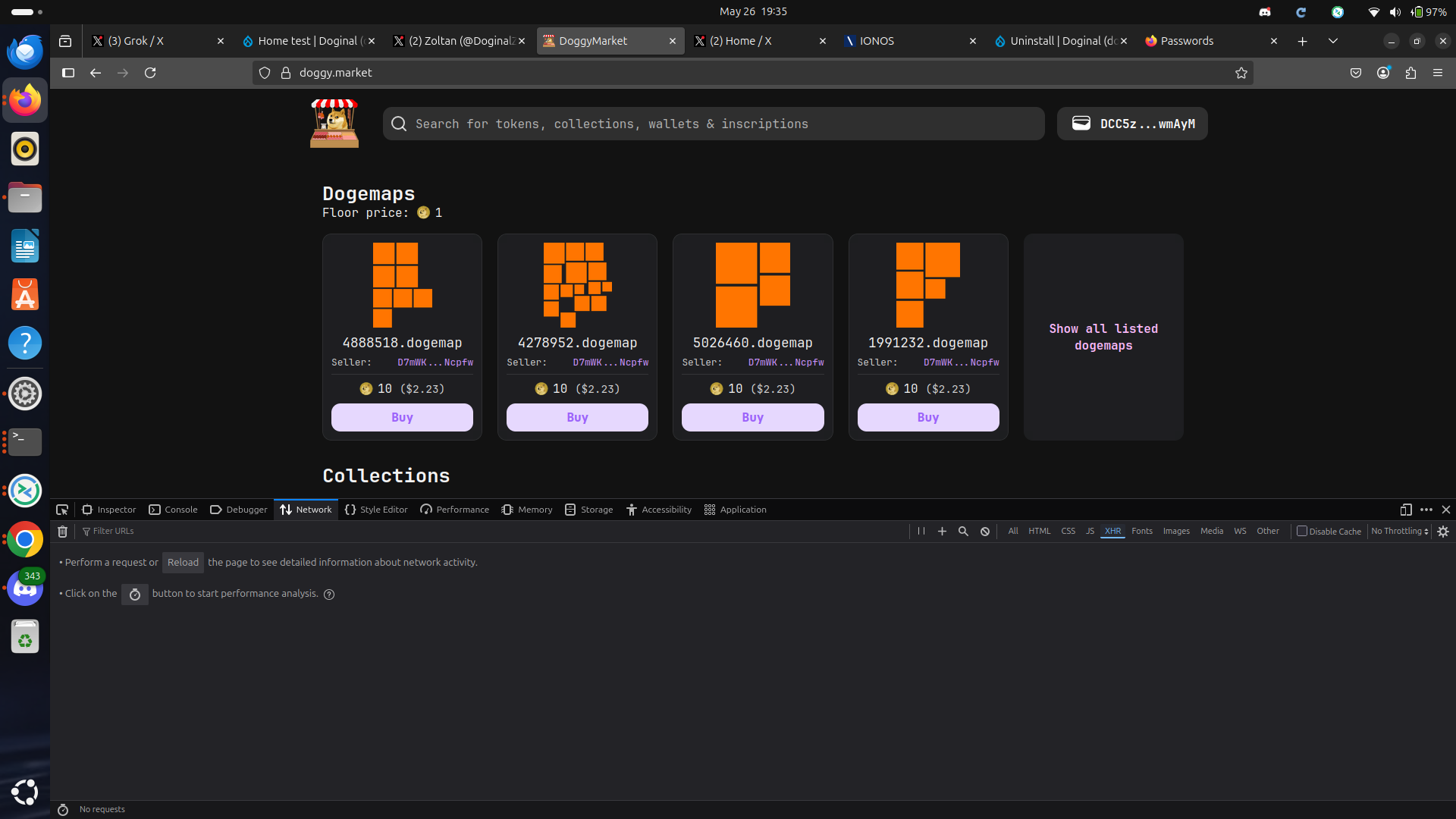Pause network request recording
This screenshot has width=1456, height=819.
click(x=921, y=532)
